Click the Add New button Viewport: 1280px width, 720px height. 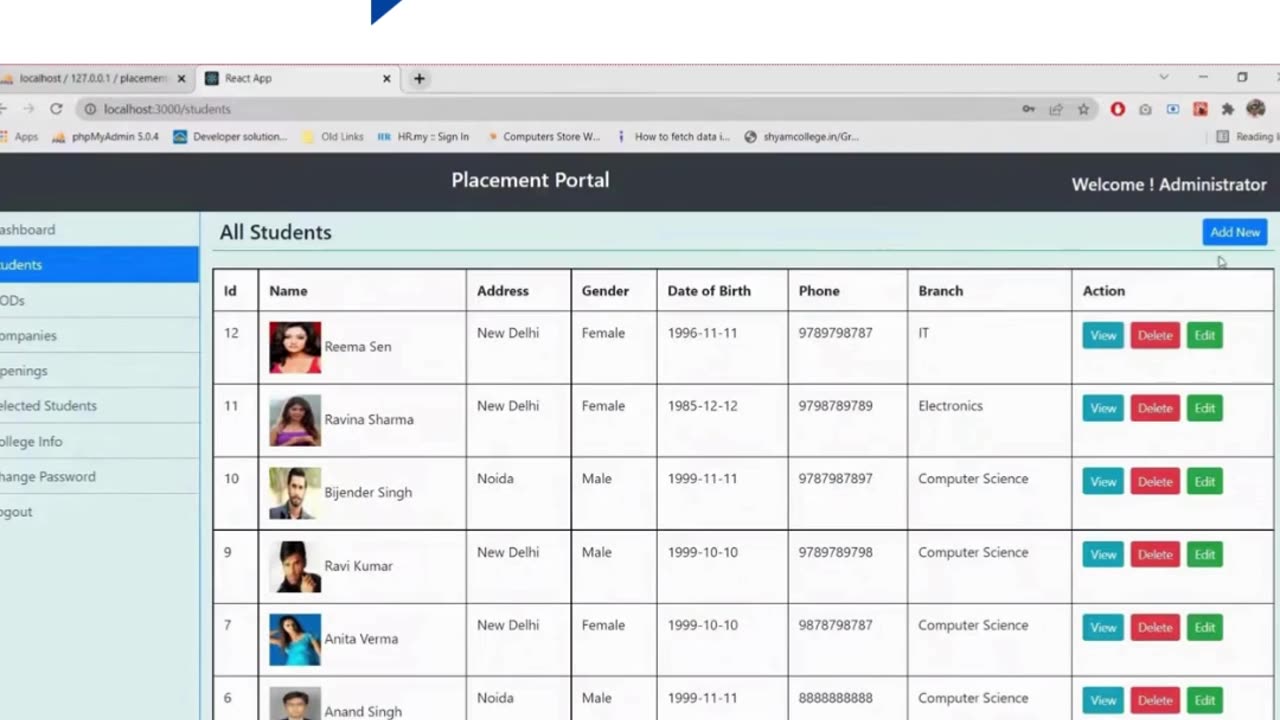1235,232
